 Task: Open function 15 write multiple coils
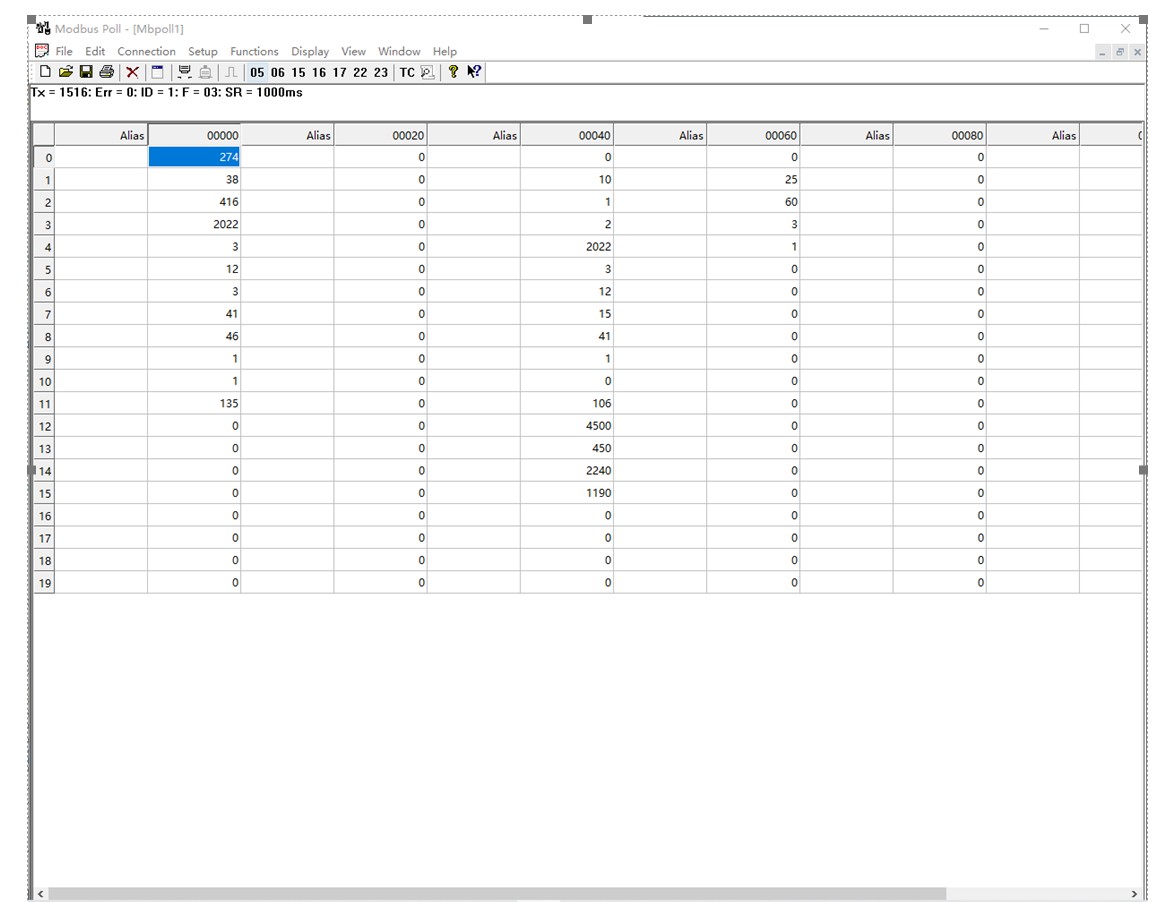(x=298, y=72)
